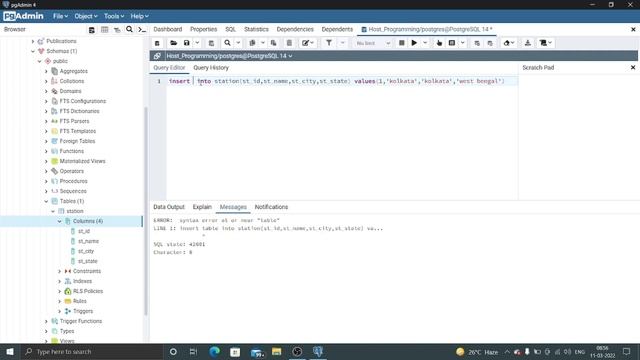Click the Filtered Rows icon in Browser
Screen dimensions: 640x360
(x=117, y=30)
